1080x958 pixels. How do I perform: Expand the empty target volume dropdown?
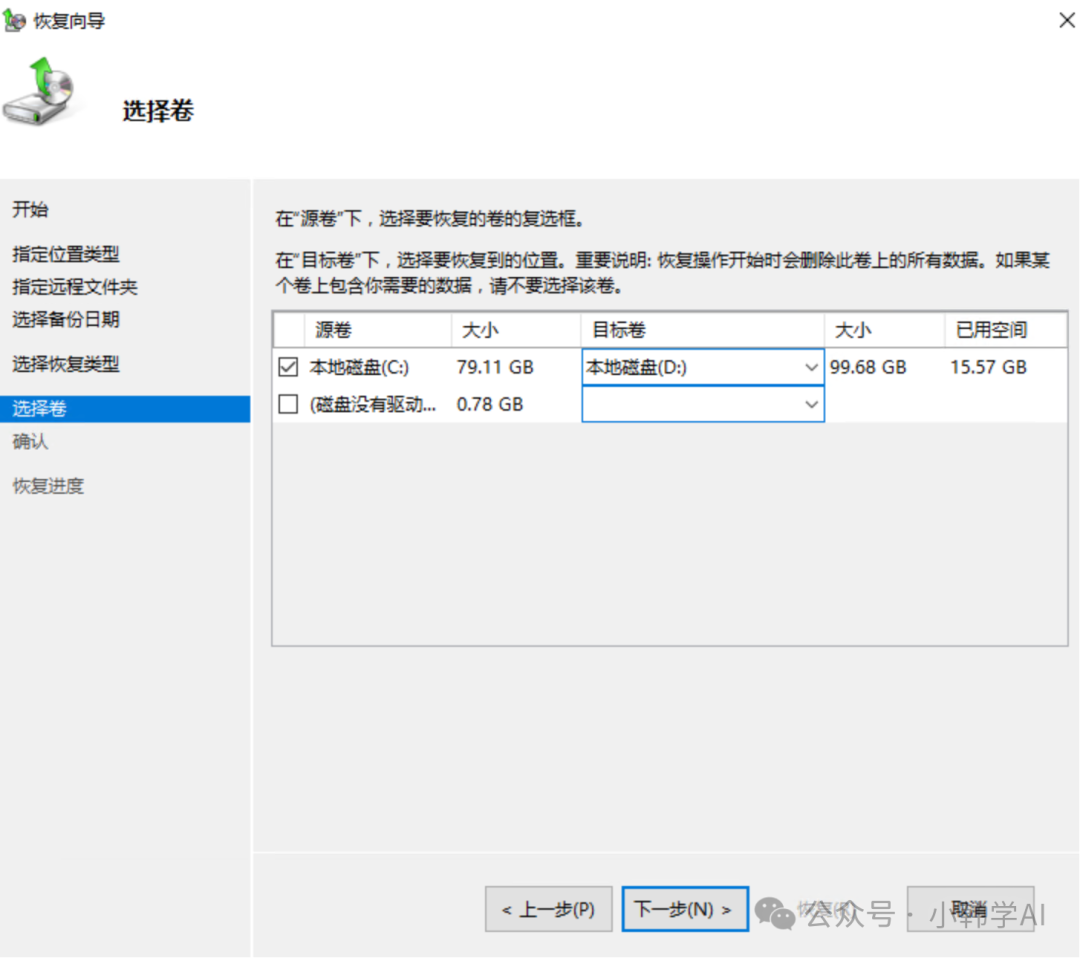pyautogui.click(x=811, y=404)
